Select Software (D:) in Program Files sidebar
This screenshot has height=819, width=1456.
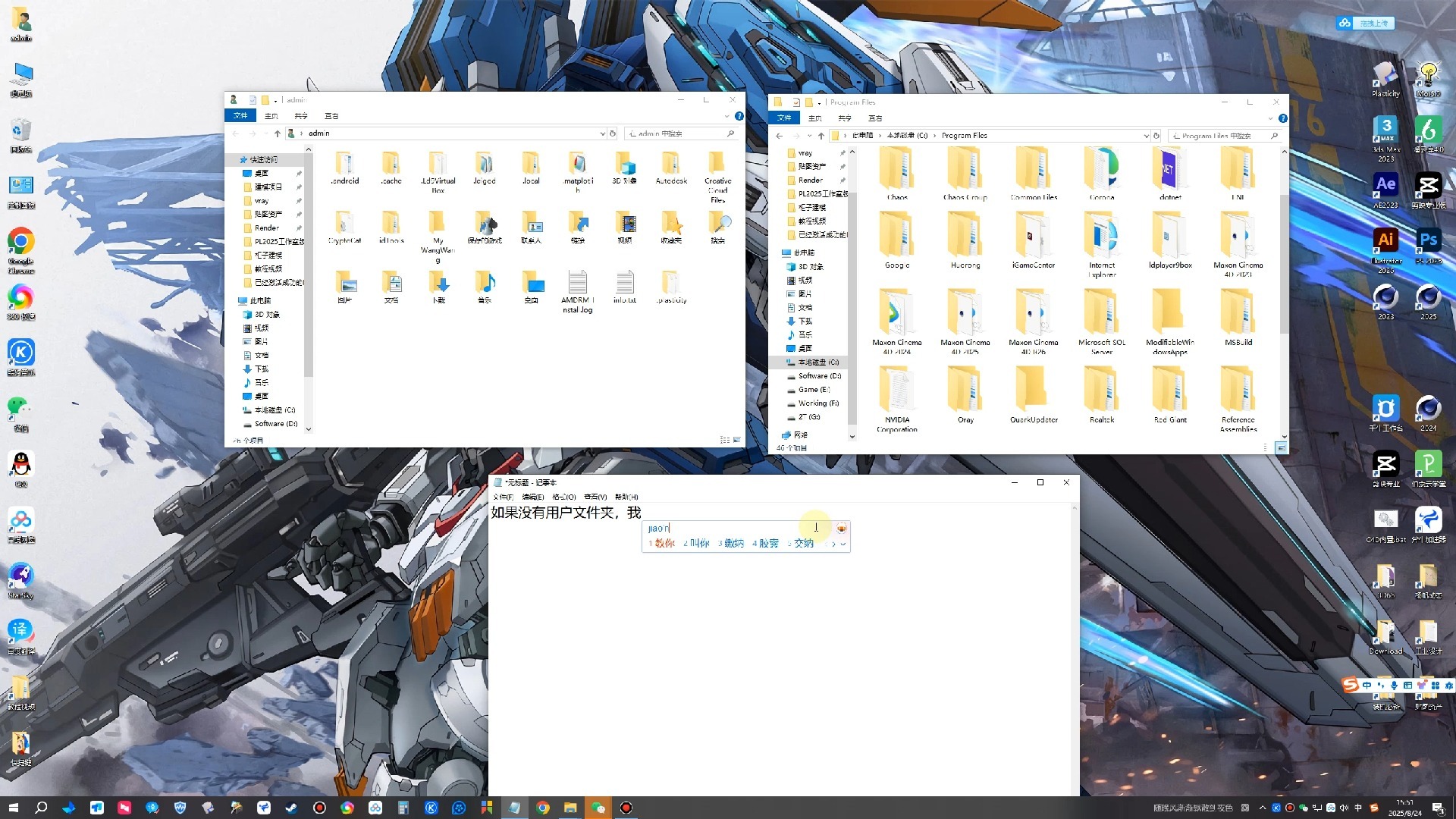814,376
